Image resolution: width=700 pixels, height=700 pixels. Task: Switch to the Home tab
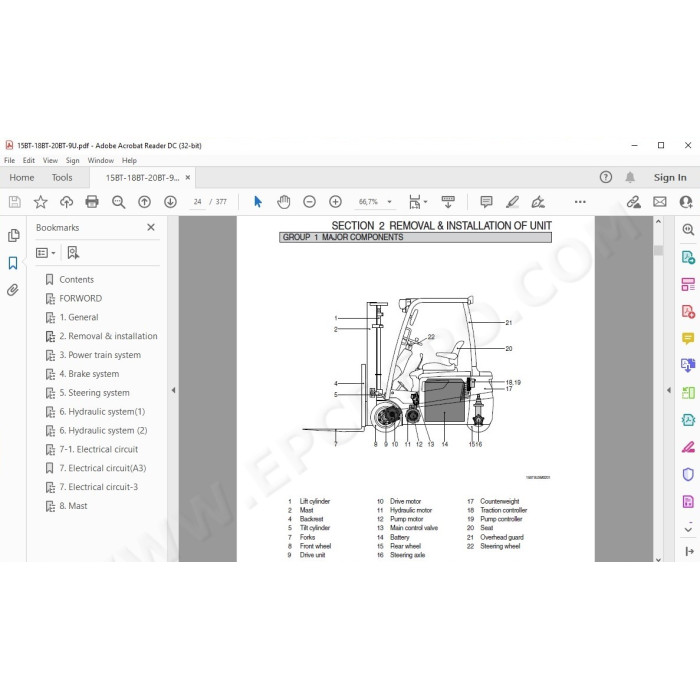[22, 178]
